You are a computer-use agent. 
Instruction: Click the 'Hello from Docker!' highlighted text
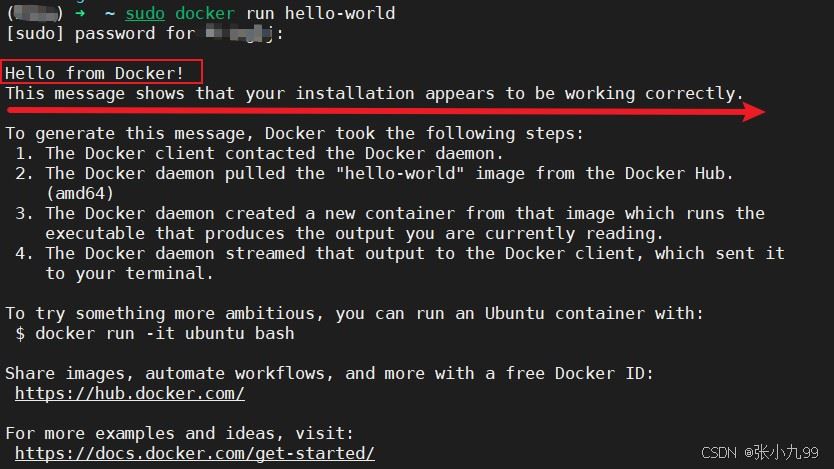click(95, 73)
